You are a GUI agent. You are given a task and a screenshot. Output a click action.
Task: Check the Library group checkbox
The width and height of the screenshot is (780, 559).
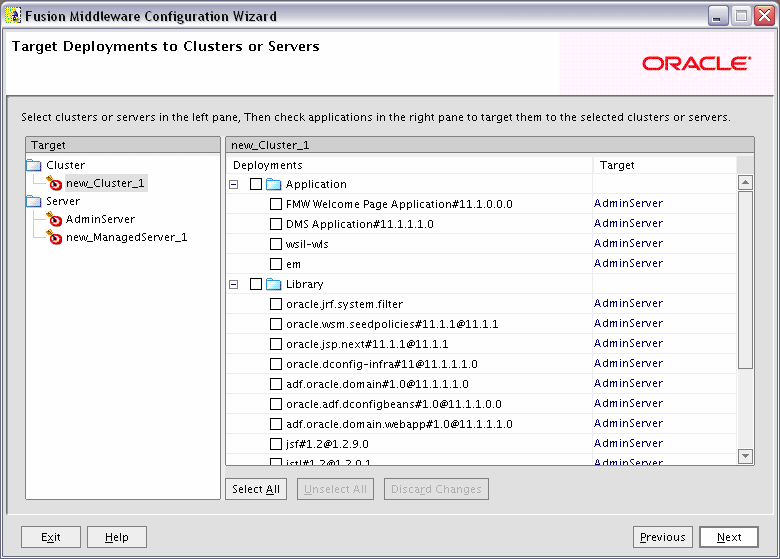pyautogui.click(x=256, y=284)
